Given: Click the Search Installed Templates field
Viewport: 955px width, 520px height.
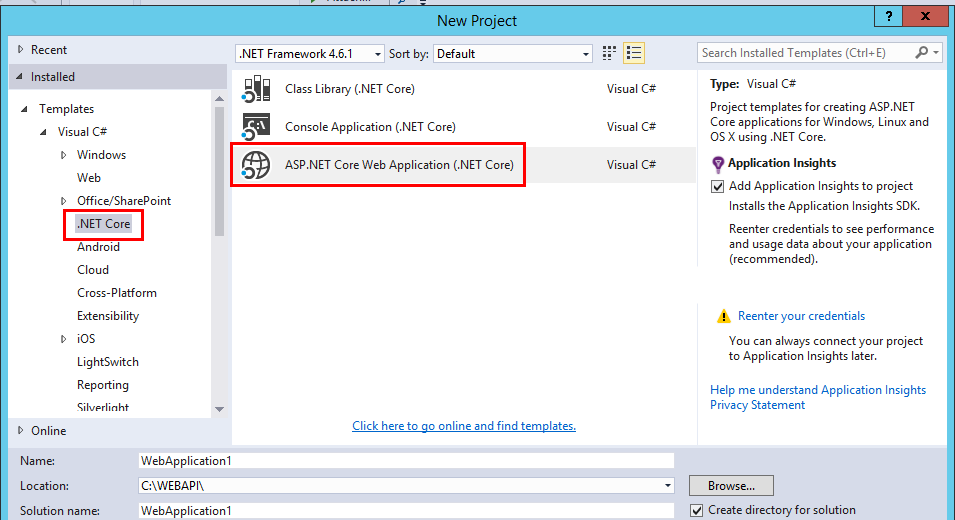Looking at the screenshot, I should point(805,53).
